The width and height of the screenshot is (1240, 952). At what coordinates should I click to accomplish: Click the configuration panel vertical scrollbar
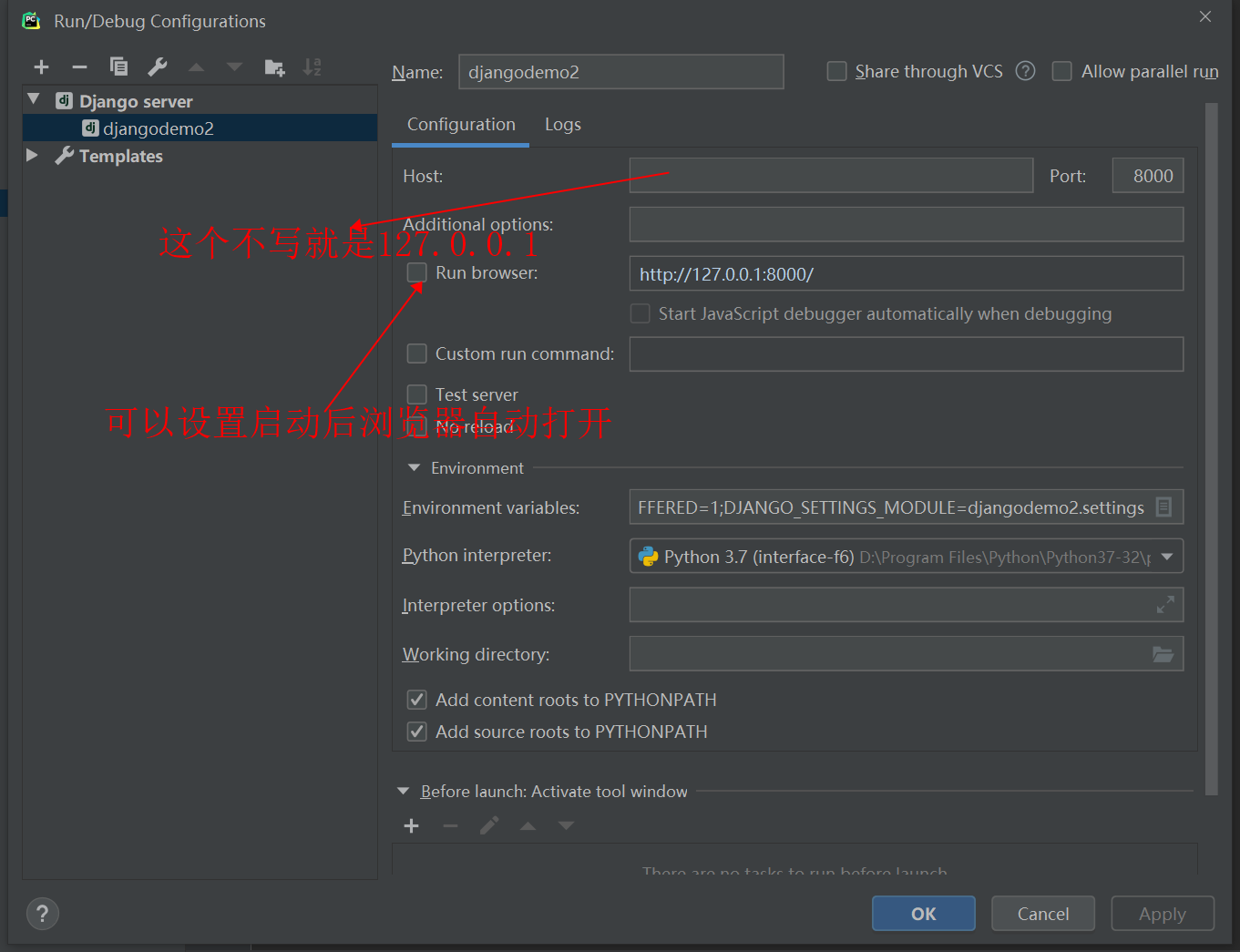1211,449
